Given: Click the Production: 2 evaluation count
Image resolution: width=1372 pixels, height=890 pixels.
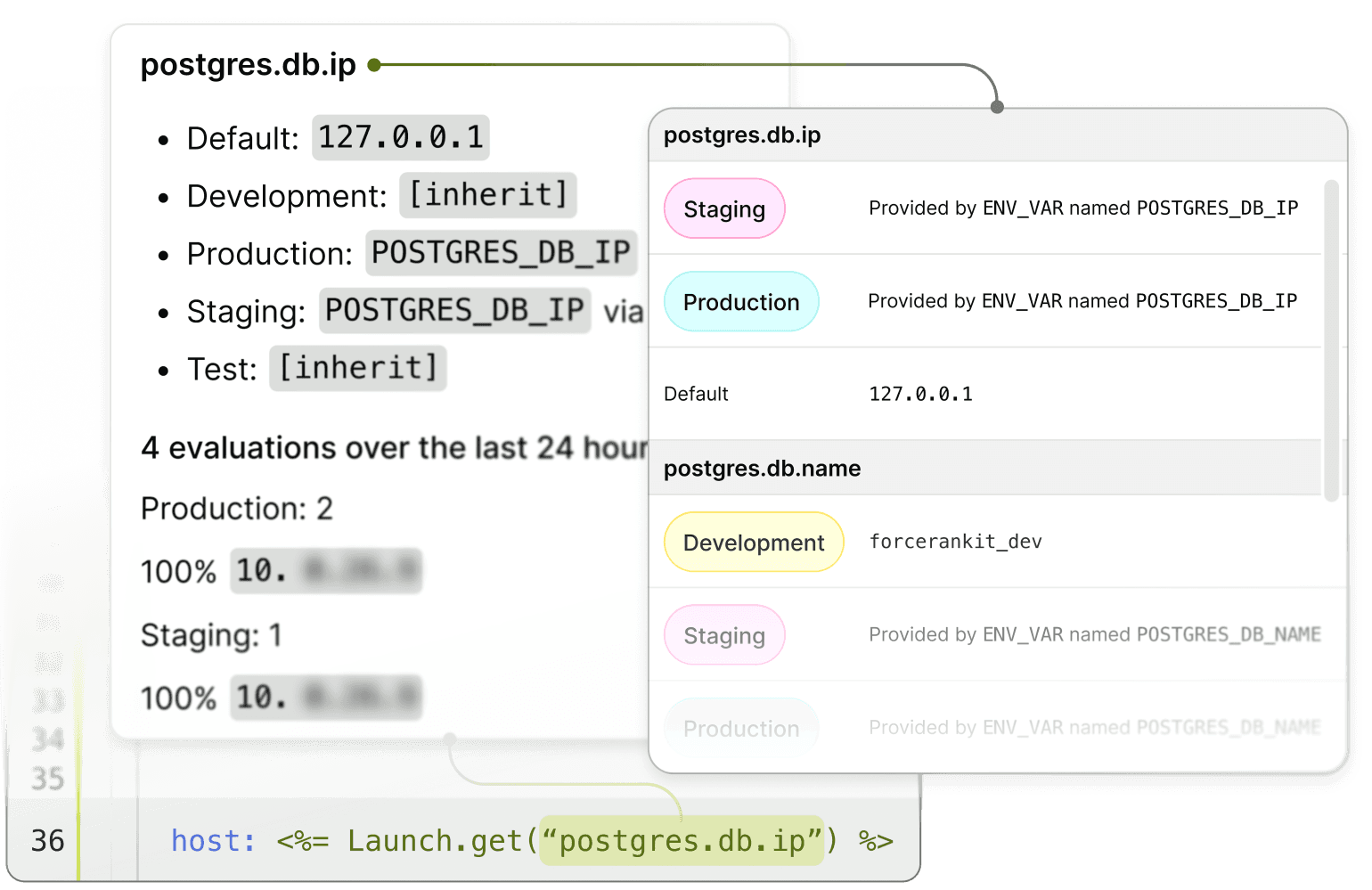Looking at the screenshot, I should coord(236,508).
